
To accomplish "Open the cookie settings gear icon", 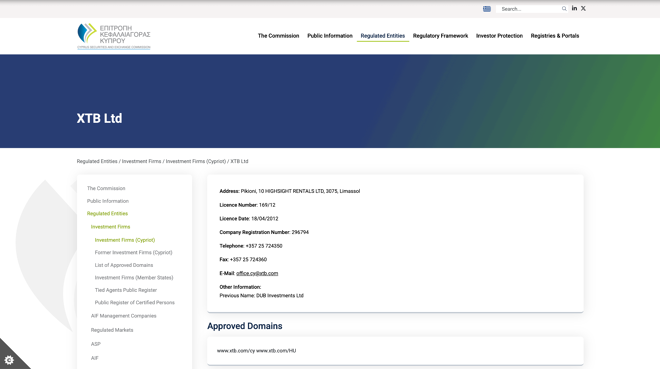I will coord(9,360).
